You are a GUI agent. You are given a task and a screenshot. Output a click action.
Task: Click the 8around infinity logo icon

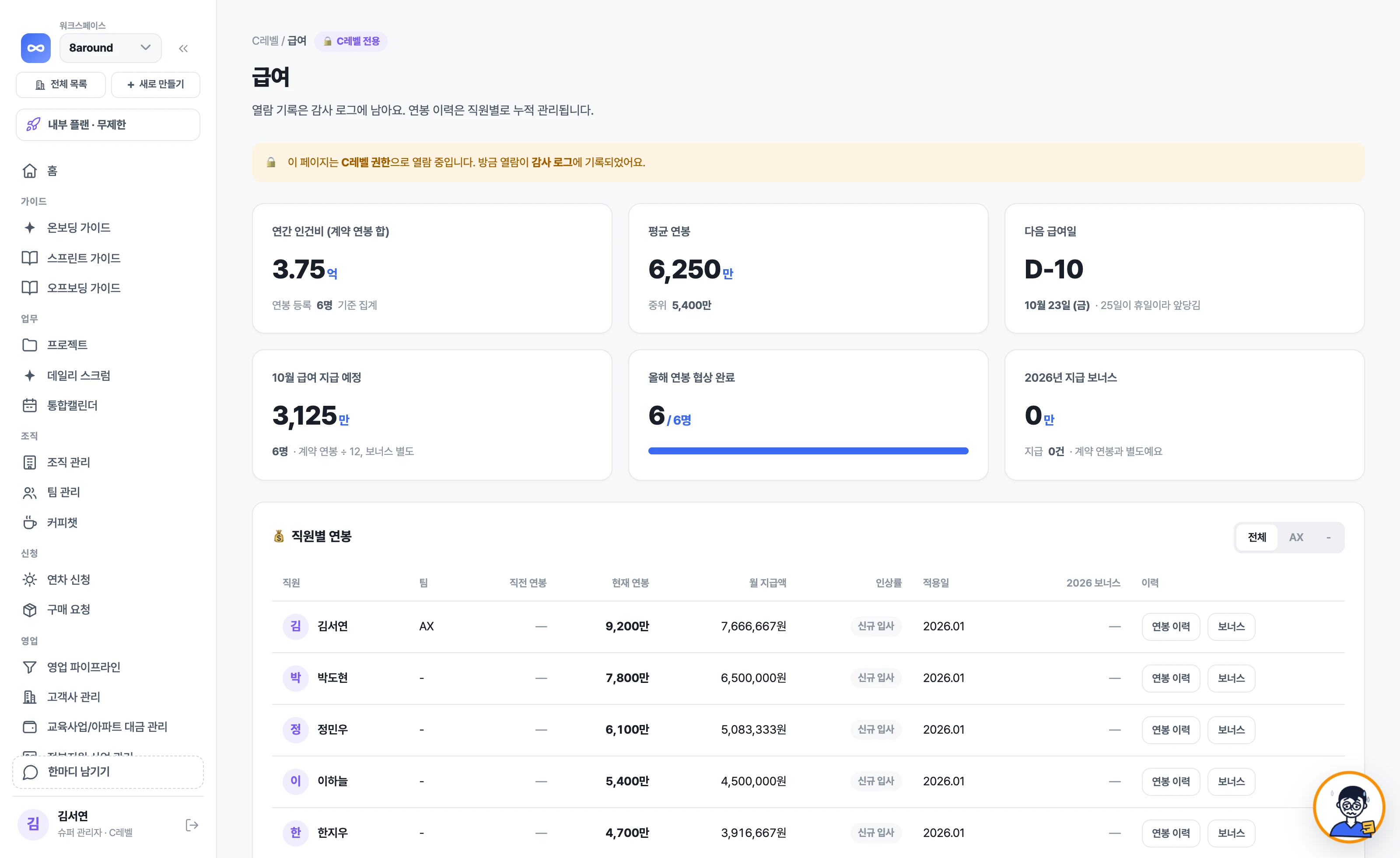[35, 48]
